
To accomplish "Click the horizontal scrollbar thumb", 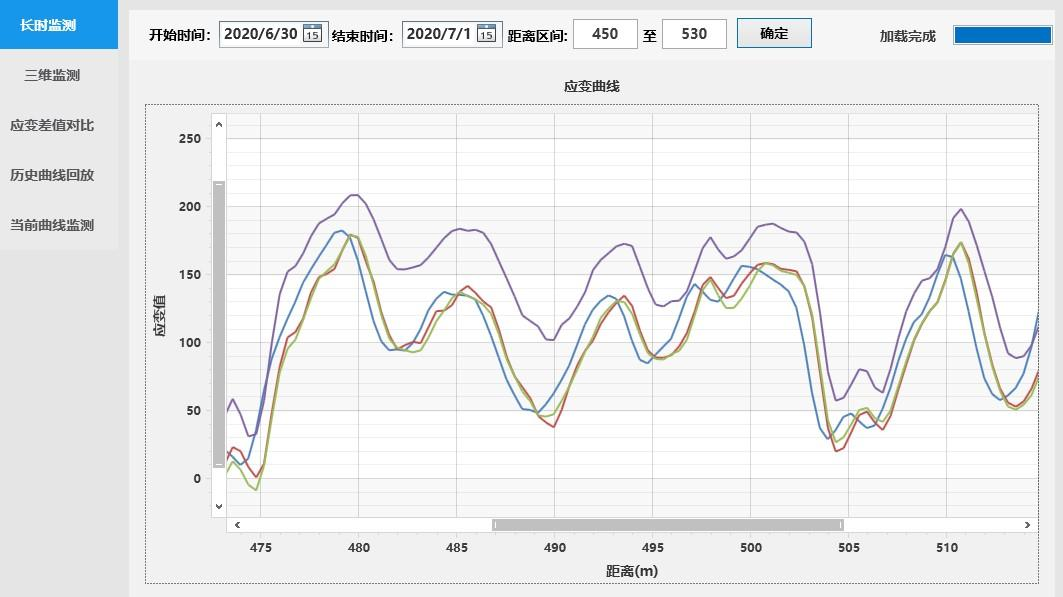I will coord(667,524).
